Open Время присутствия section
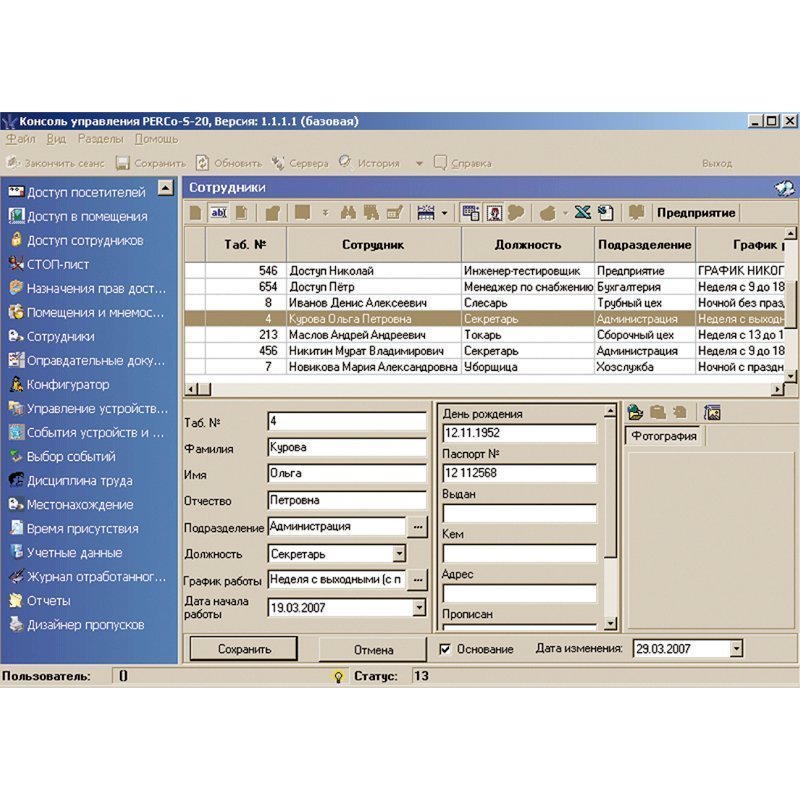 [73, 528]
